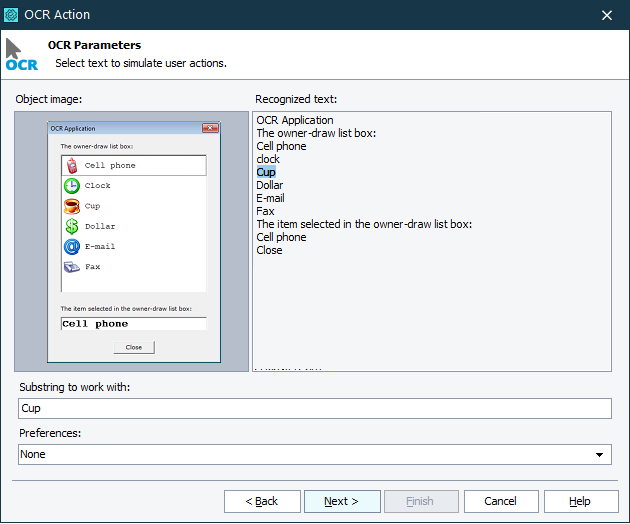Click the Fax icon in object image
The width and height of the screenshot is (630, 524).
72,267
